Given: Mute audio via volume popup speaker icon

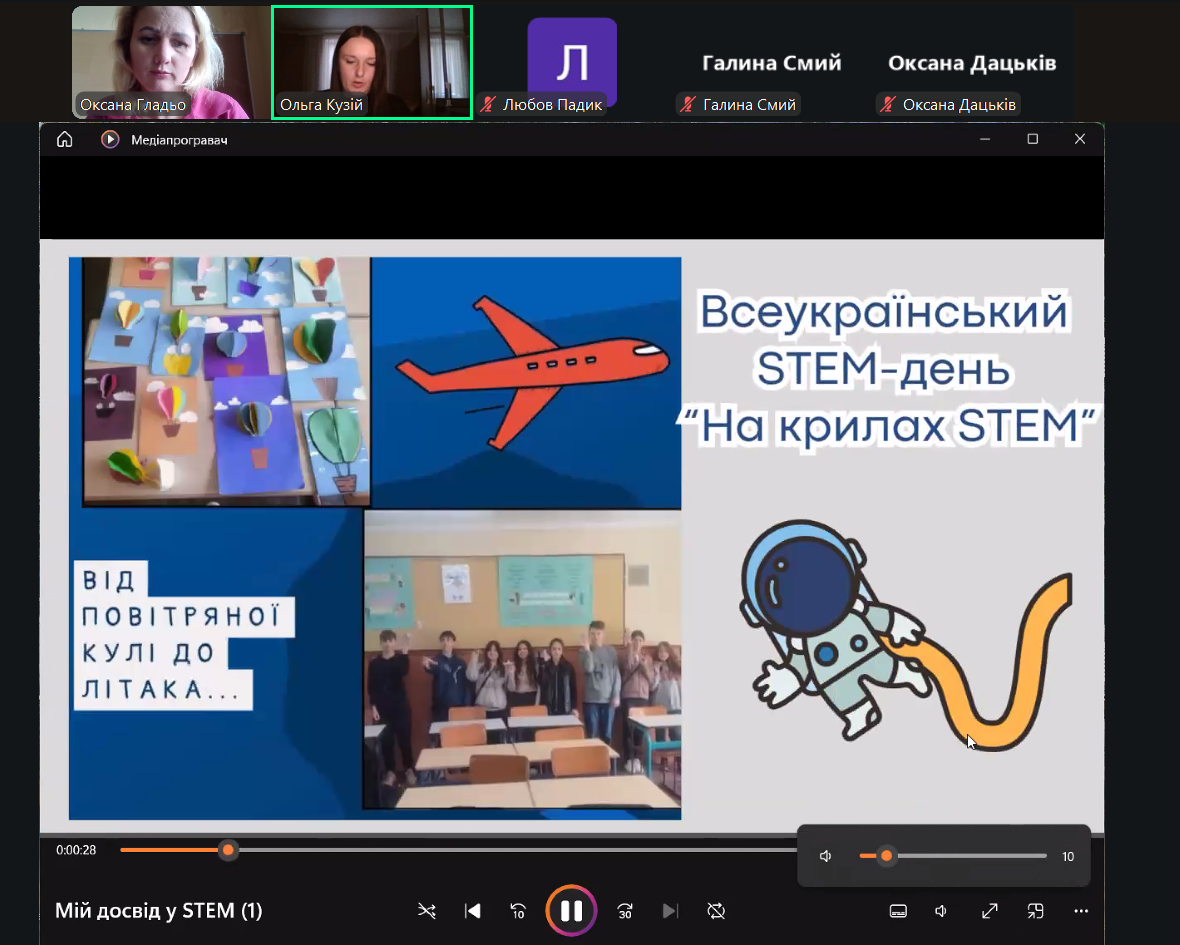Looking at the screenshot, I should point(826,856).
